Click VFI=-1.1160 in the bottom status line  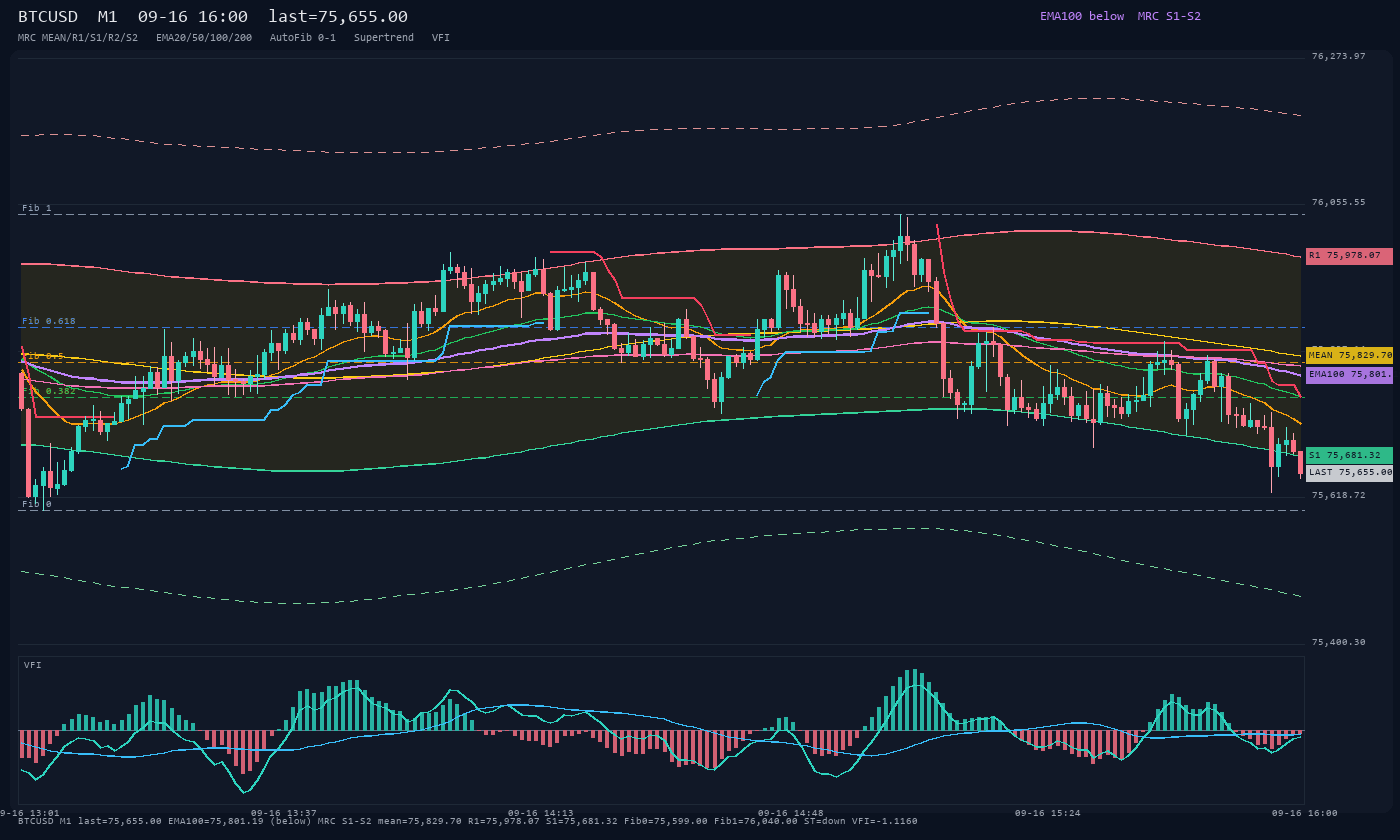pos(884,821)
